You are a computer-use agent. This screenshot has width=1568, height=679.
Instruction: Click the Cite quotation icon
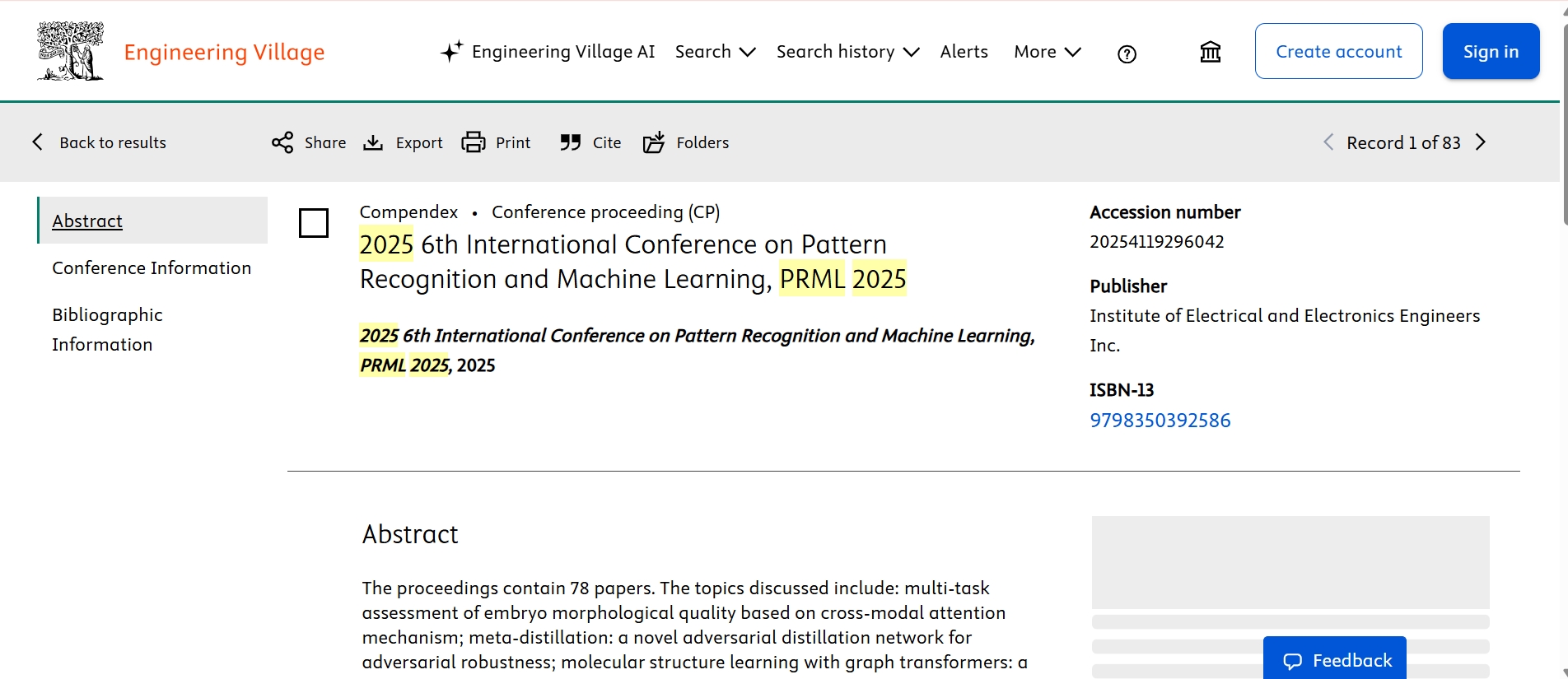pyautogui.click(x=570, y=142)
